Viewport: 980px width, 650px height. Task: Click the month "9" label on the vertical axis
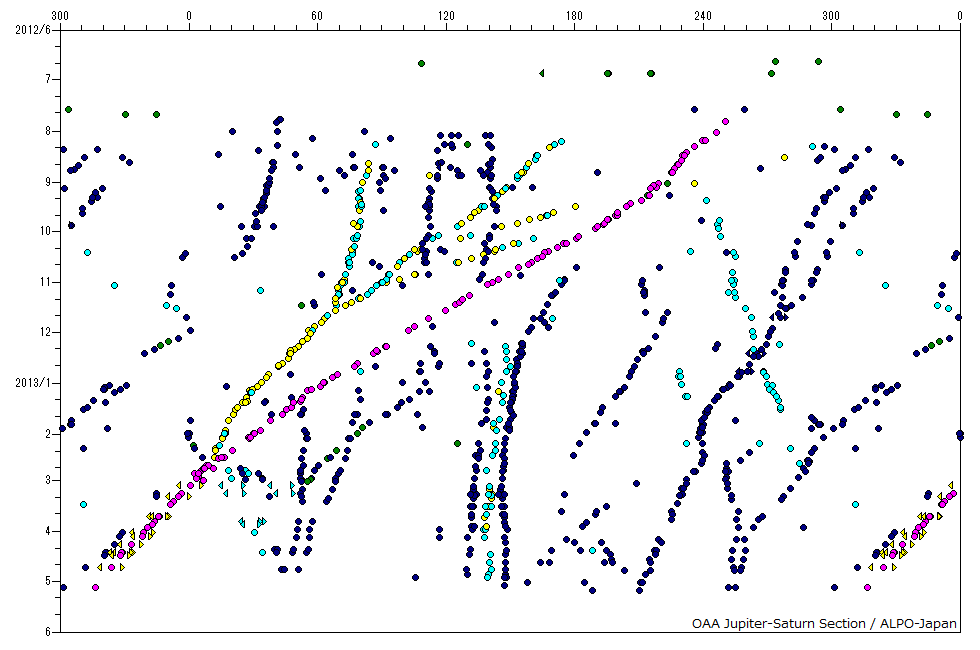(48, 182)
